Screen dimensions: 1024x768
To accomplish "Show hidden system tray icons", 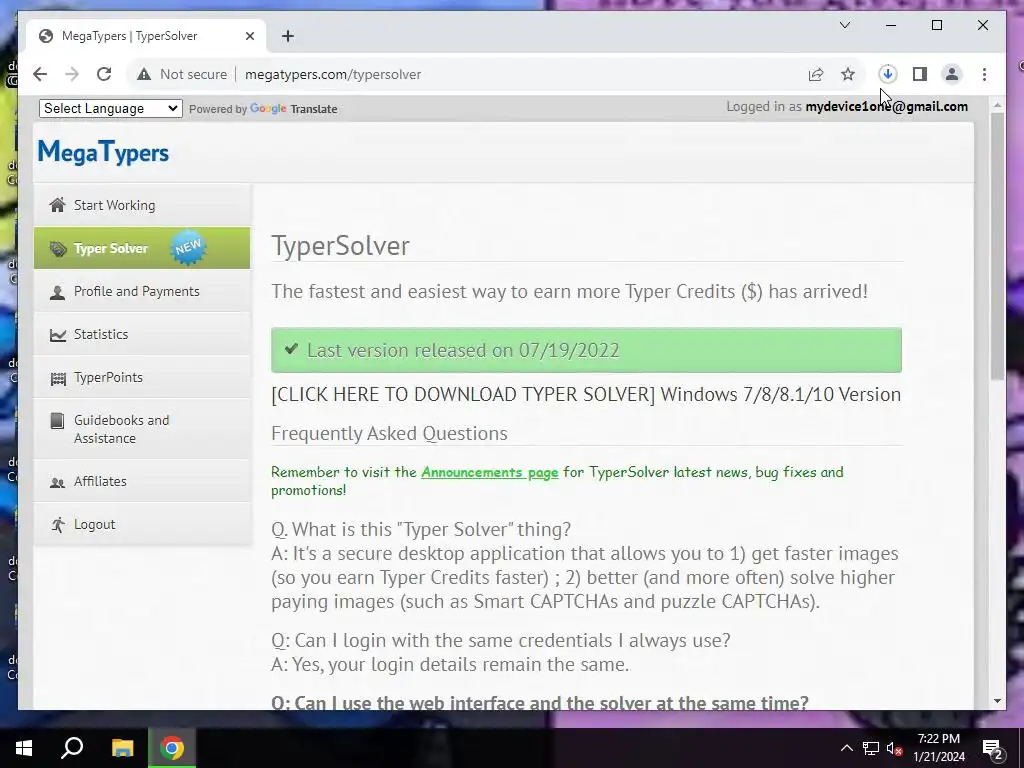I will (846, 748).
